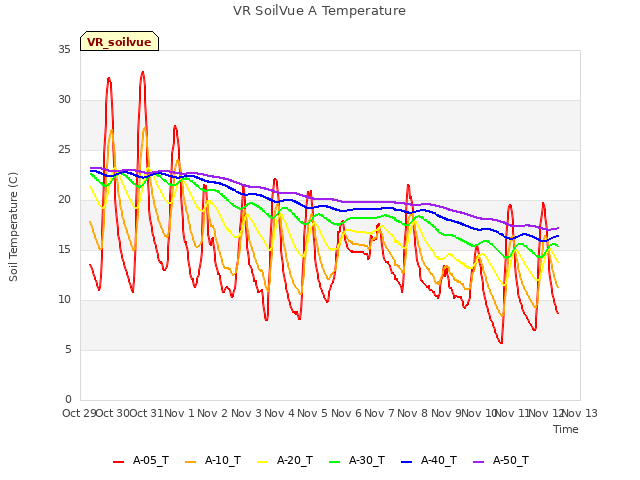Toggle the A-10_T series in the legend
Screen dimensions: 640x480
tap(213, 461)
